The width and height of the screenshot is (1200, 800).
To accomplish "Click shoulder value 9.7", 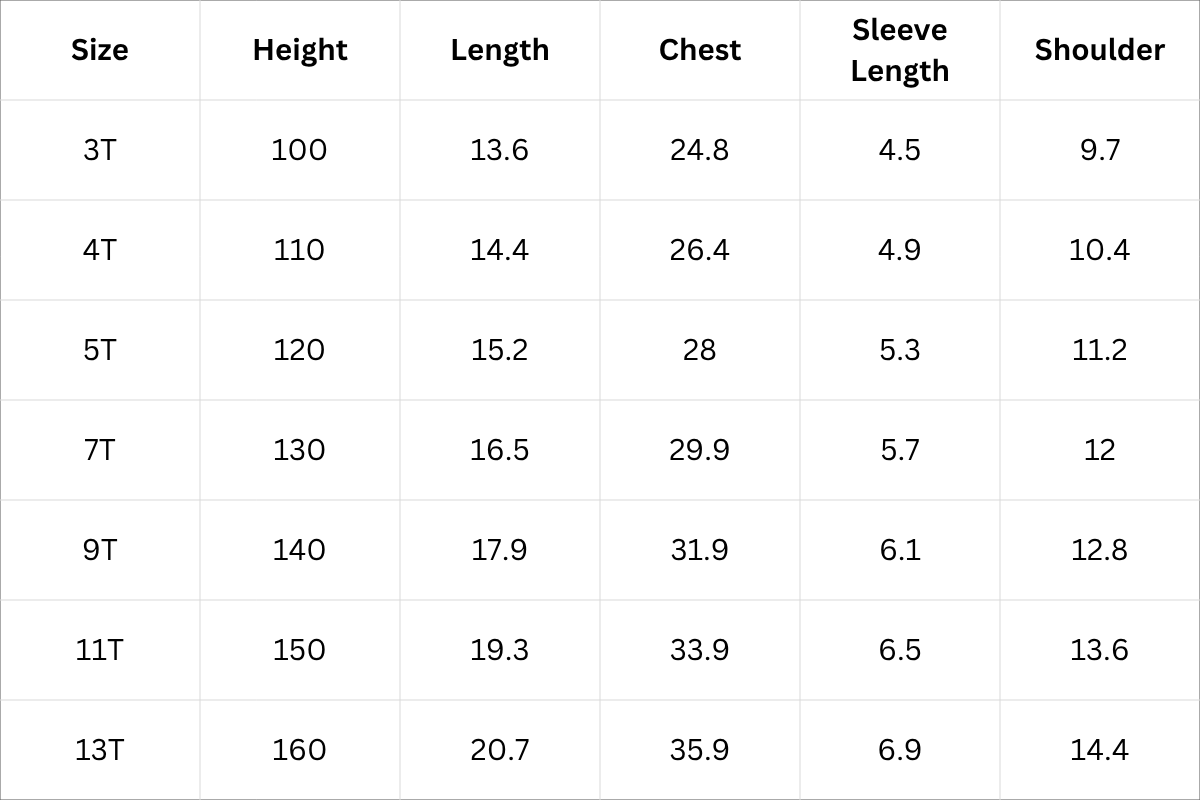I will pos(1100,150).
